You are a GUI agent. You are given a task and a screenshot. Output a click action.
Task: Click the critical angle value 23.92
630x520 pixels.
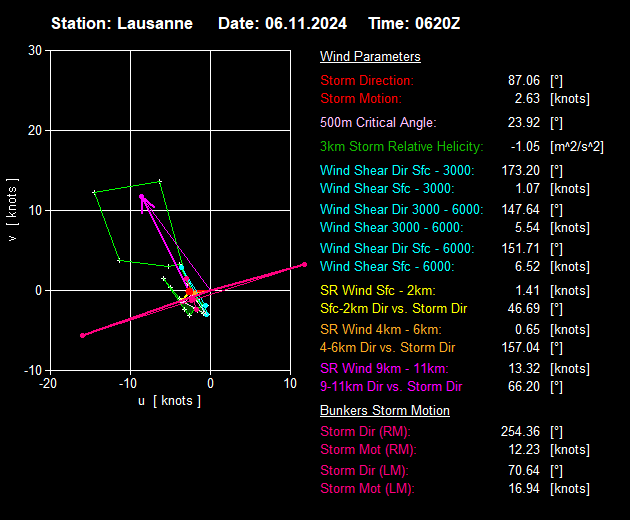click(524, 122)
